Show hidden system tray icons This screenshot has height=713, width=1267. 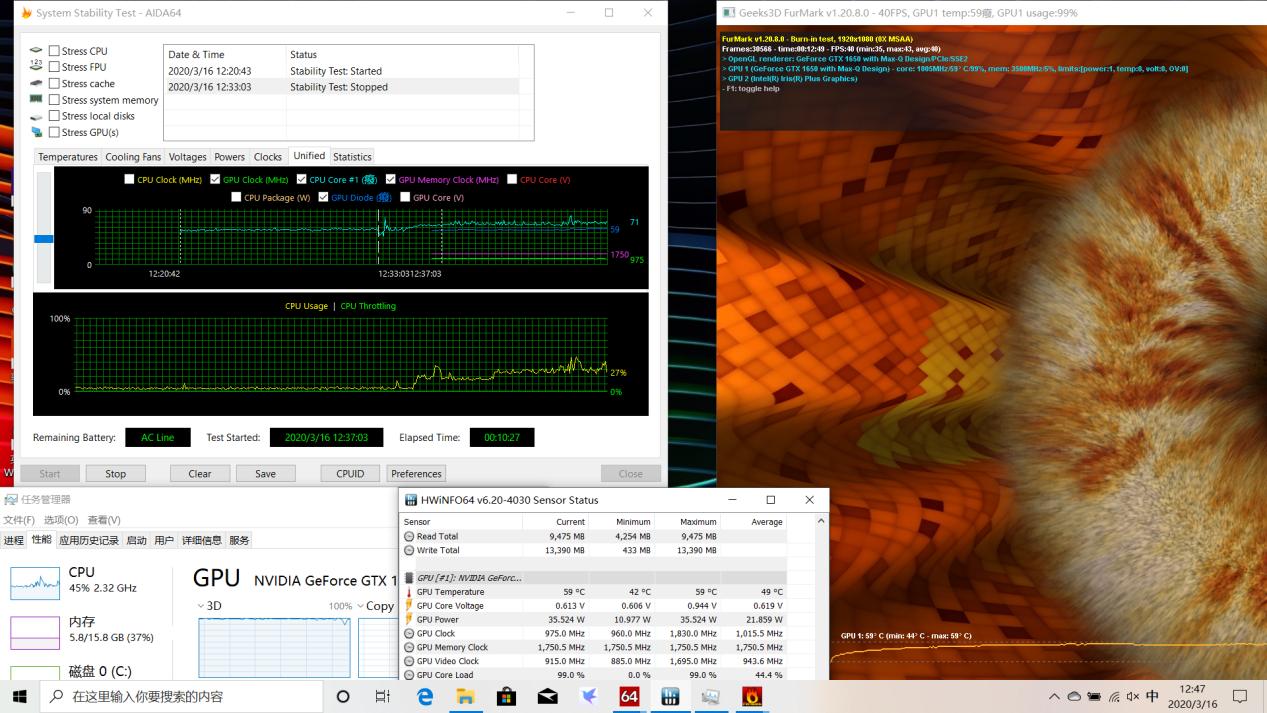pos(1054,697)
